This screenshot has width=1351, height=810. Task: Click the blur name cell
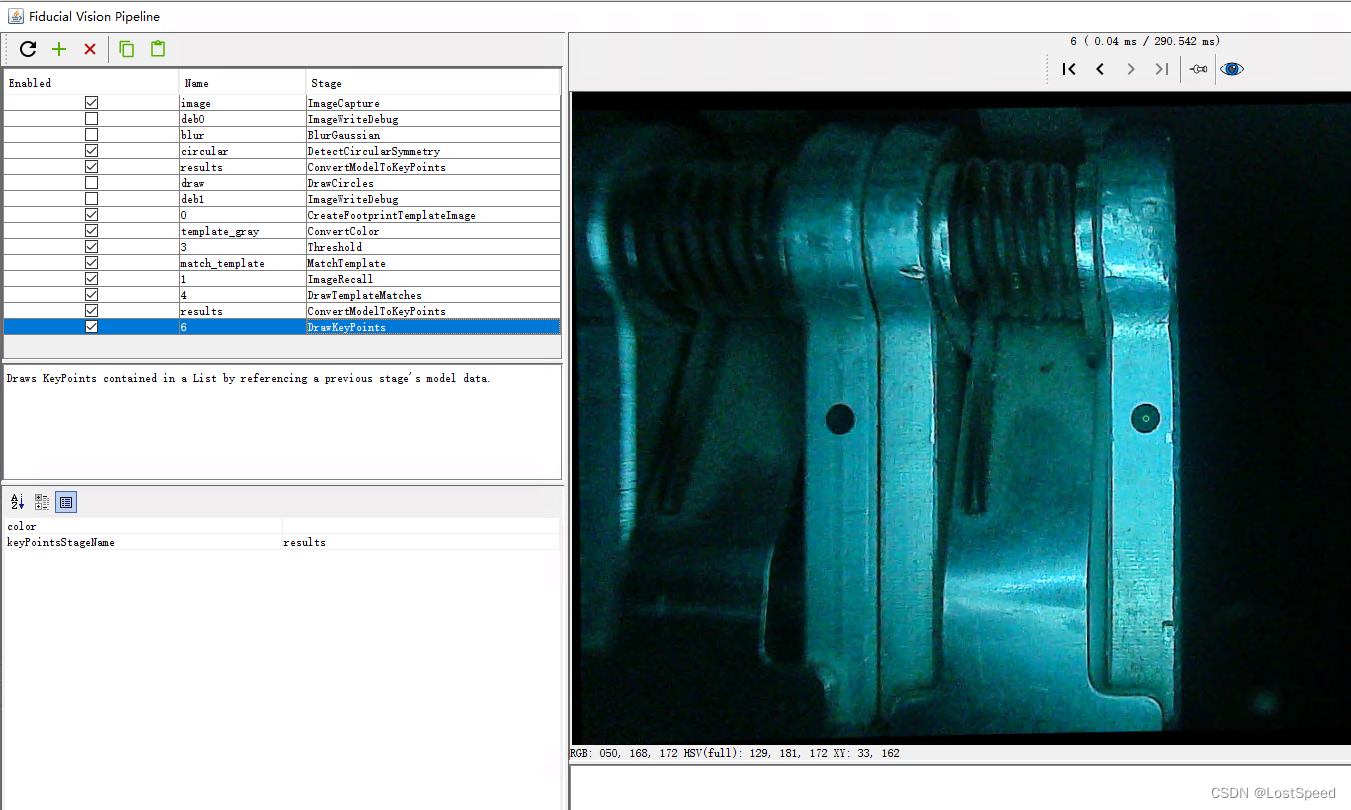243,135
